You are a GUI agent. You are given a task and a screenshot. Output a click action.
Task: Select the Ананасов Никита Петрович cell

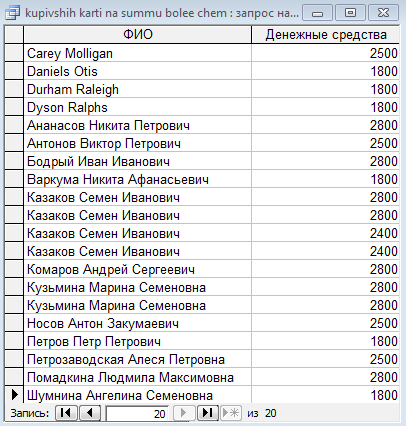(x=137, y=125)
